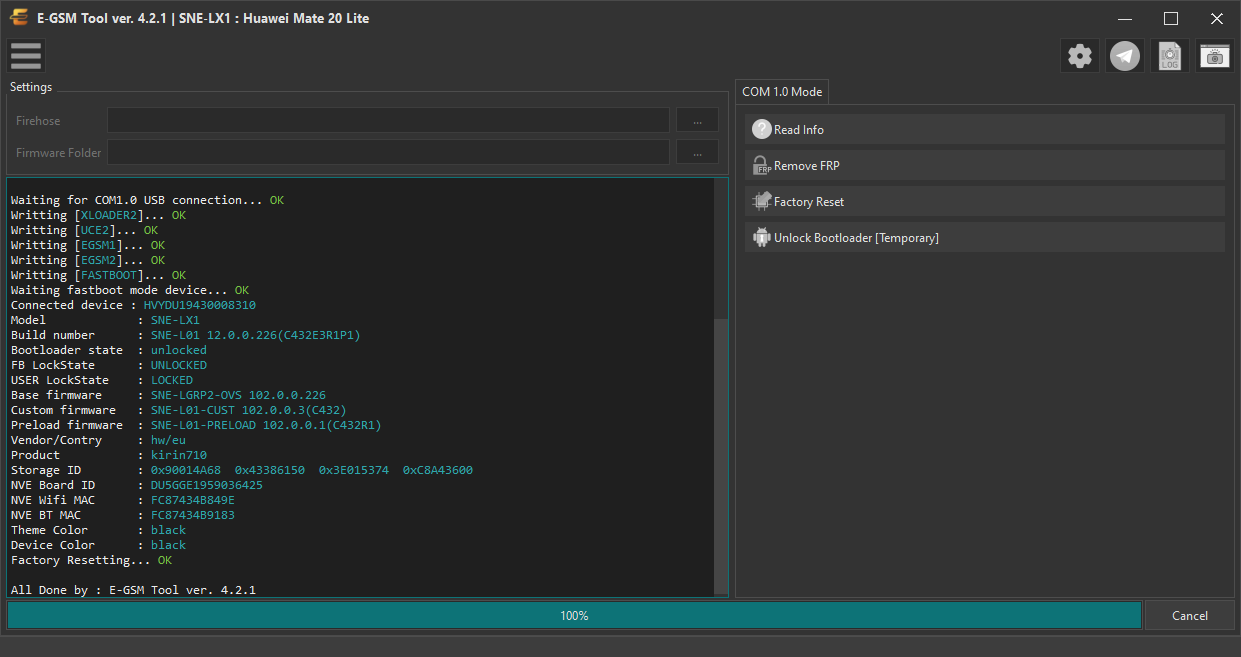
Task: Click the Theme Color value black
Action: [168, 530]
